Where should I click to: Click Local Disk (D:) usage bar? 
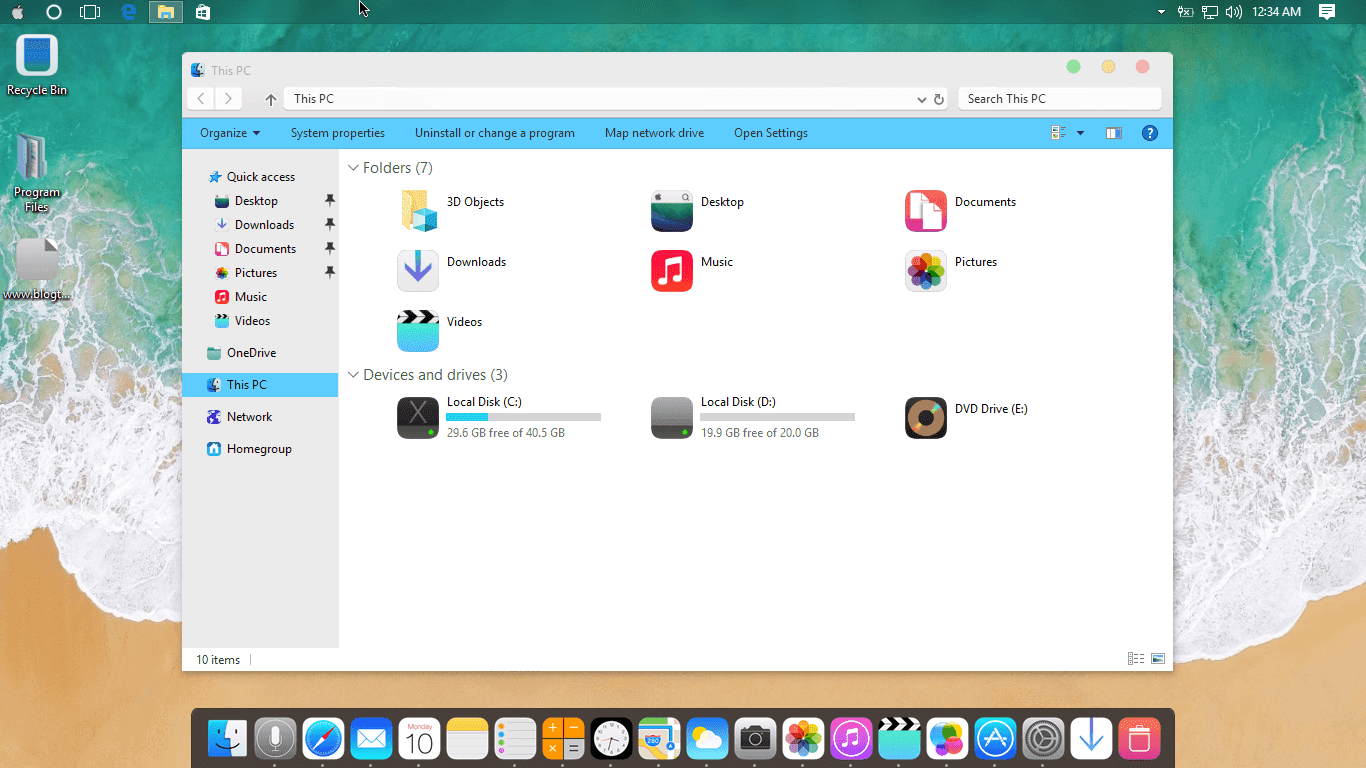(777, 417)
